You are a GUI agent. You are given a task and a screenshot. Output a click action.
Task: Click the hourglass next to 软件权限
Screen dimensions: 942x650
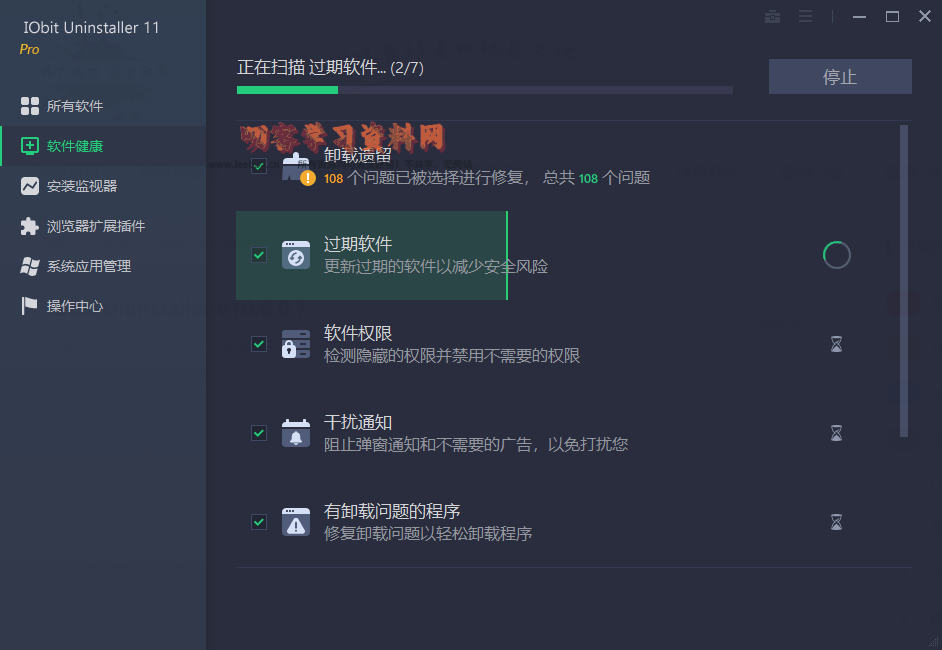coord(836,344)
